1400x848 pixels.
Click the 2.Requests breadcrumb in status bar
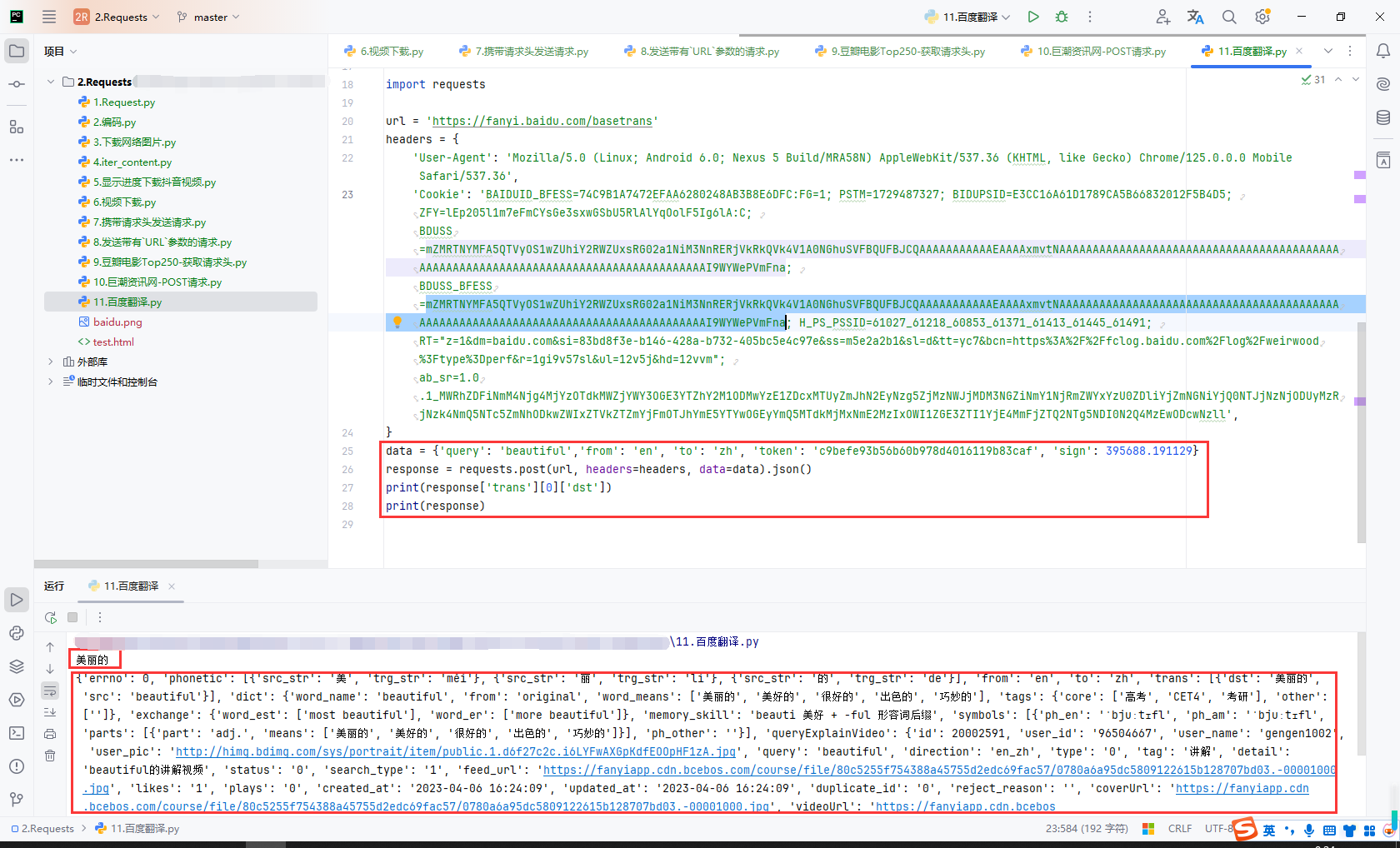(x=43, y=829)
